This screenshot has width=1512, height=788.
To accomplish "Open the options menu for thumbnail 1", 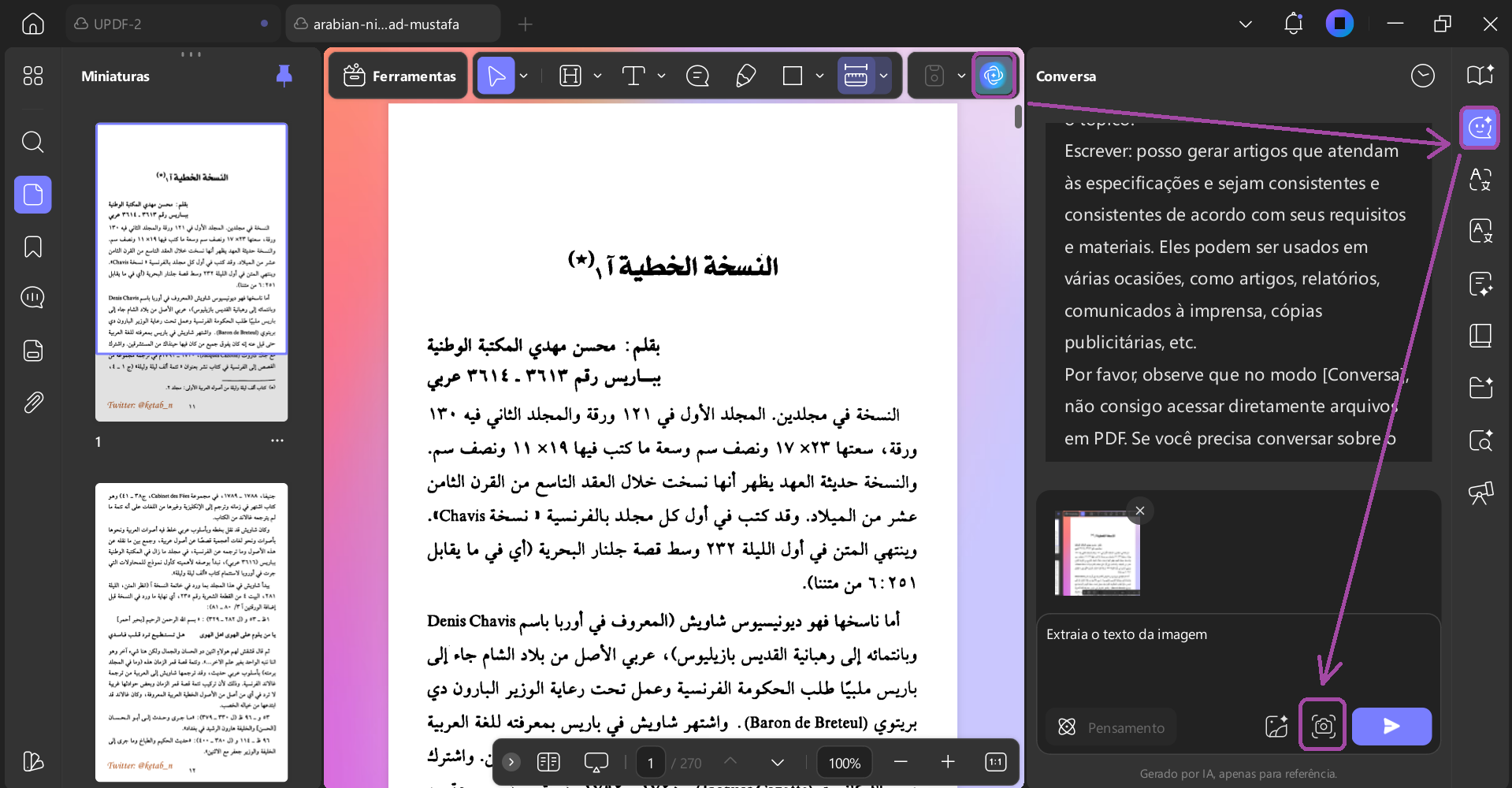I will click(277, 440).
